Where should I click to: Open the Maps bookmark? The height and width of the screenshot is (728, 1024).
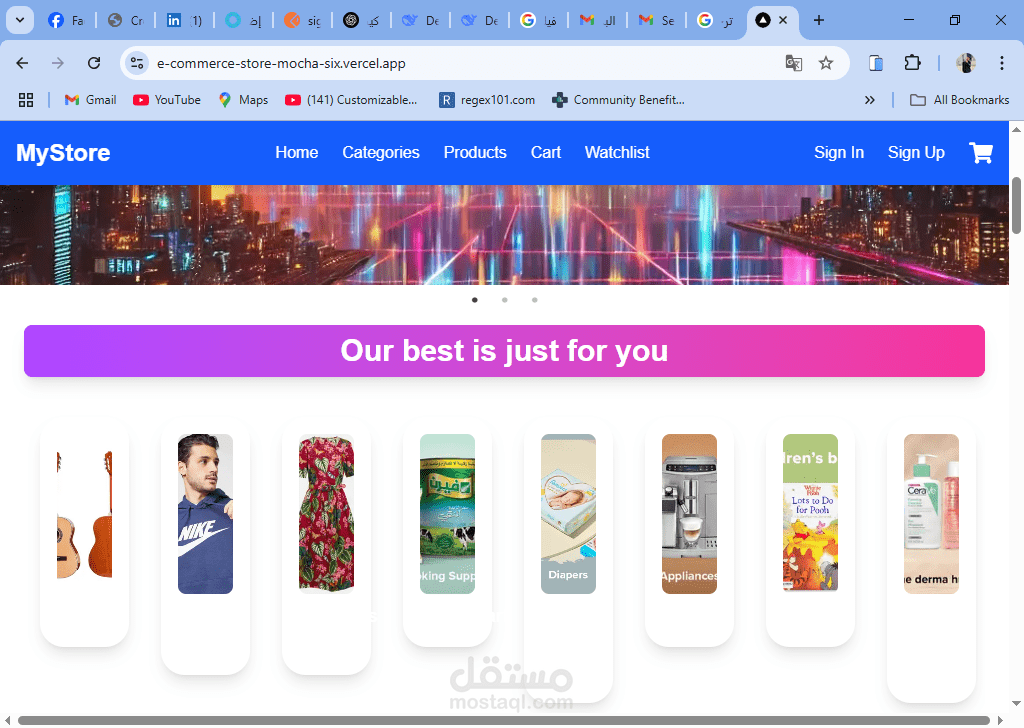pyautogui.click(x=244, y=100)
